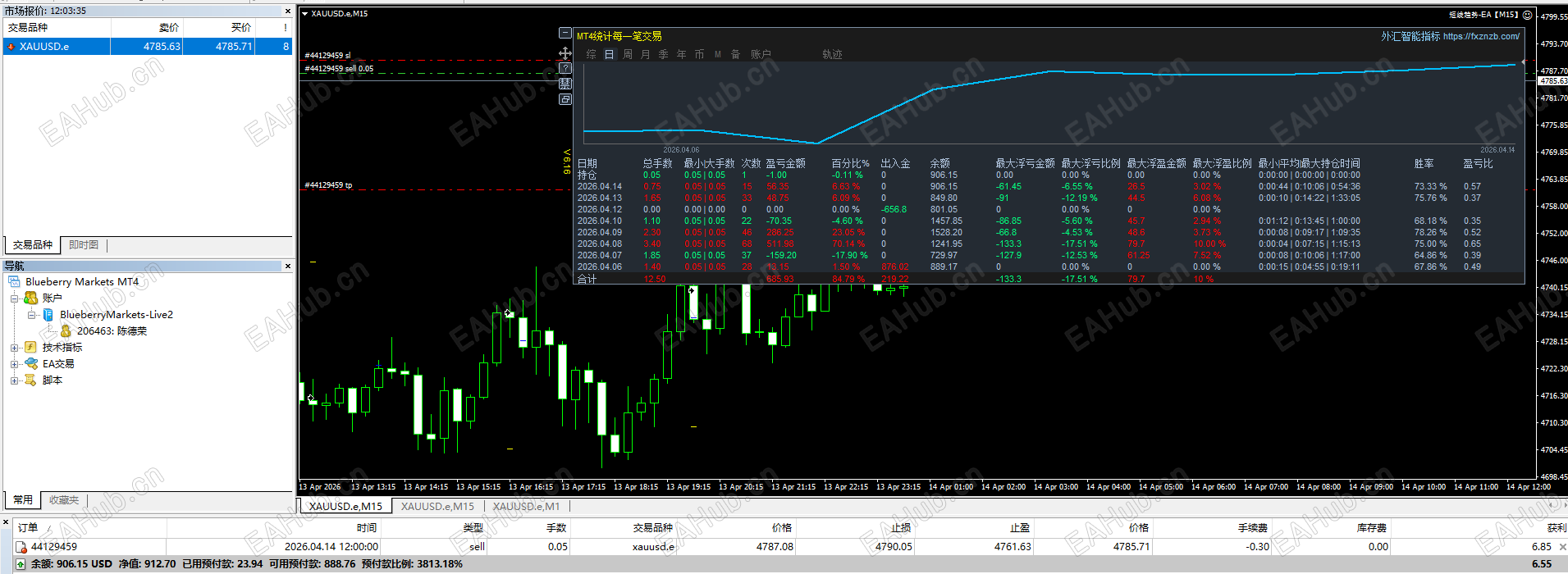Sort orders by the 类型 column header
The height and width of the screenshot is (574, 1568).
(473, 527)
